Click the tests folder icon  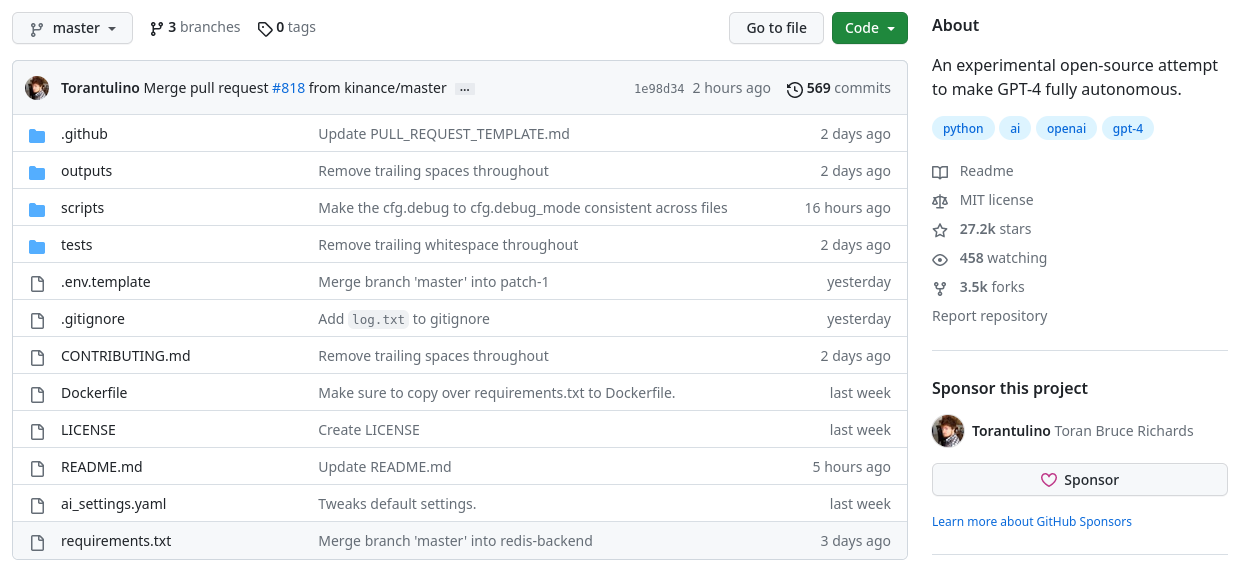click(37, 246)
